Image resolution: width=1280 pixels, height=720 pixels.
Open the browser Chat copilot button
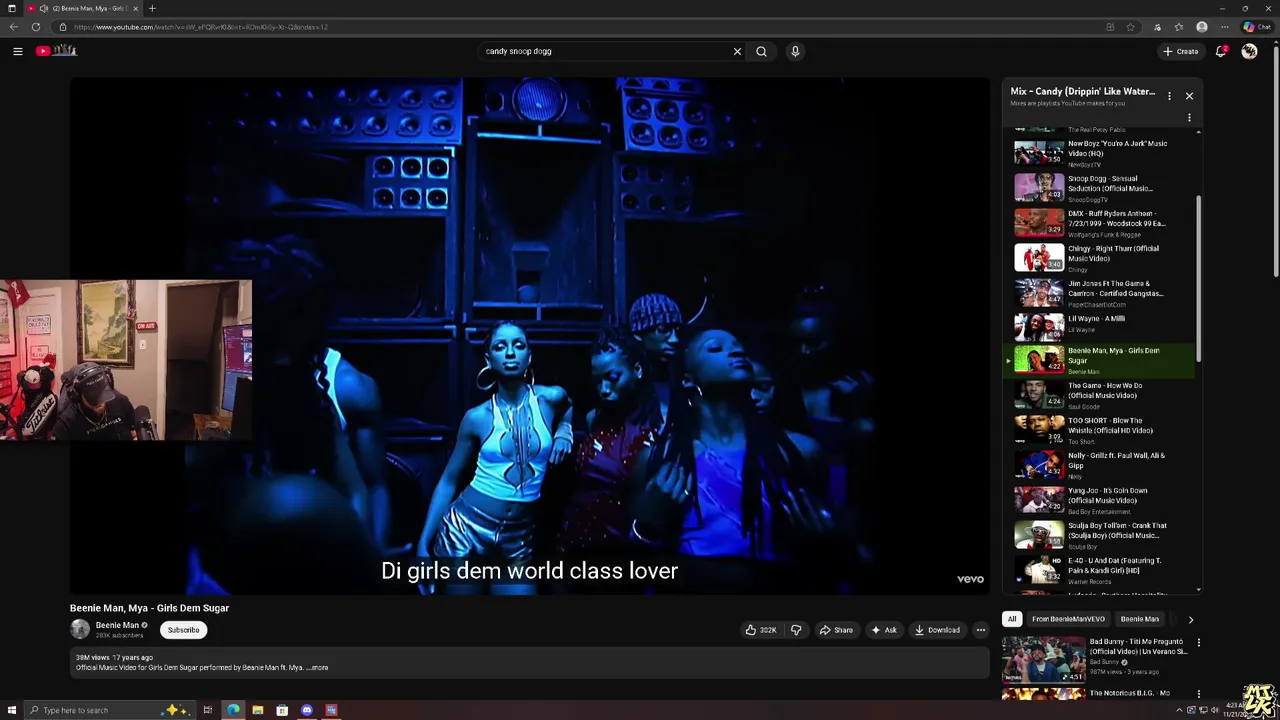coord(1256,27)
